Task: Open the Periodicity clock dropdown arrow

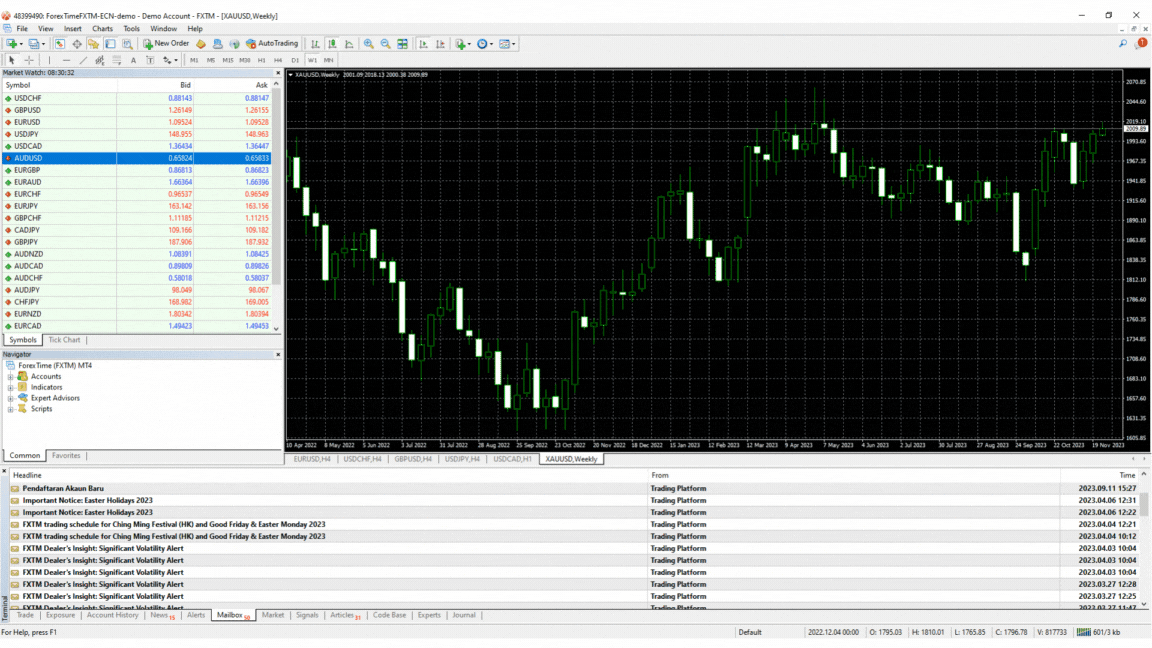Action: pyautogui.click(x=492, y=44)
